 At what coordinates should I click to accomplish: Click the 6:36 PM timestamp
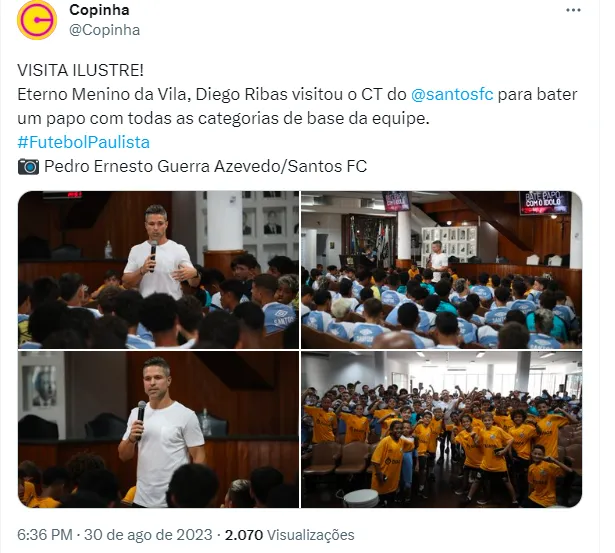point(45,535)
